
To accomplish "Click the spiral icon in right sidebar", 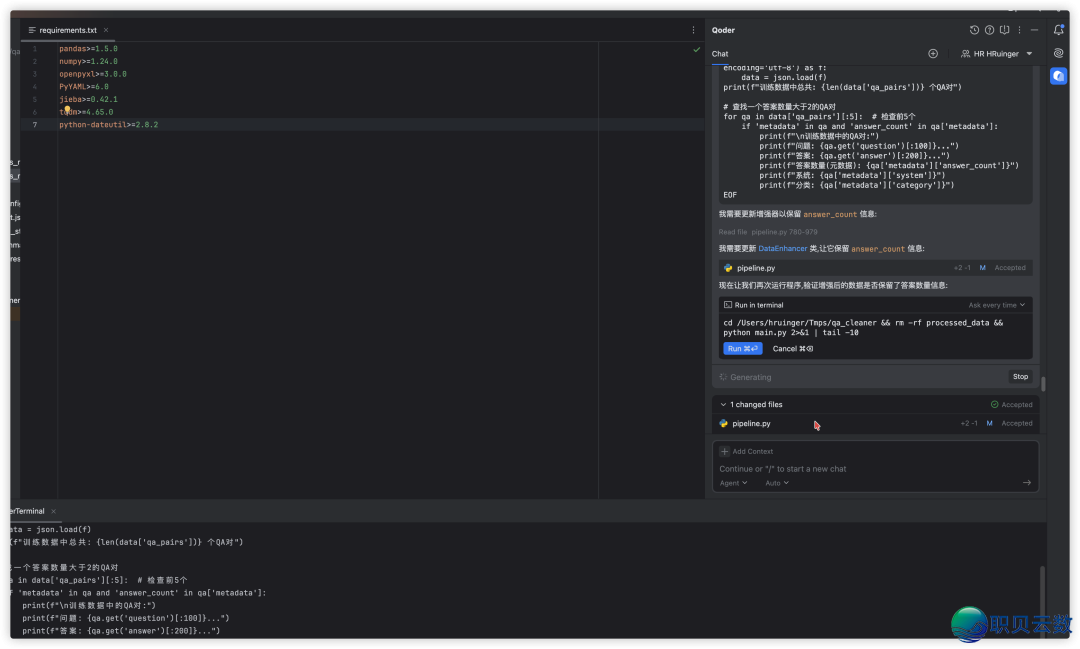I will (1058, 53).
